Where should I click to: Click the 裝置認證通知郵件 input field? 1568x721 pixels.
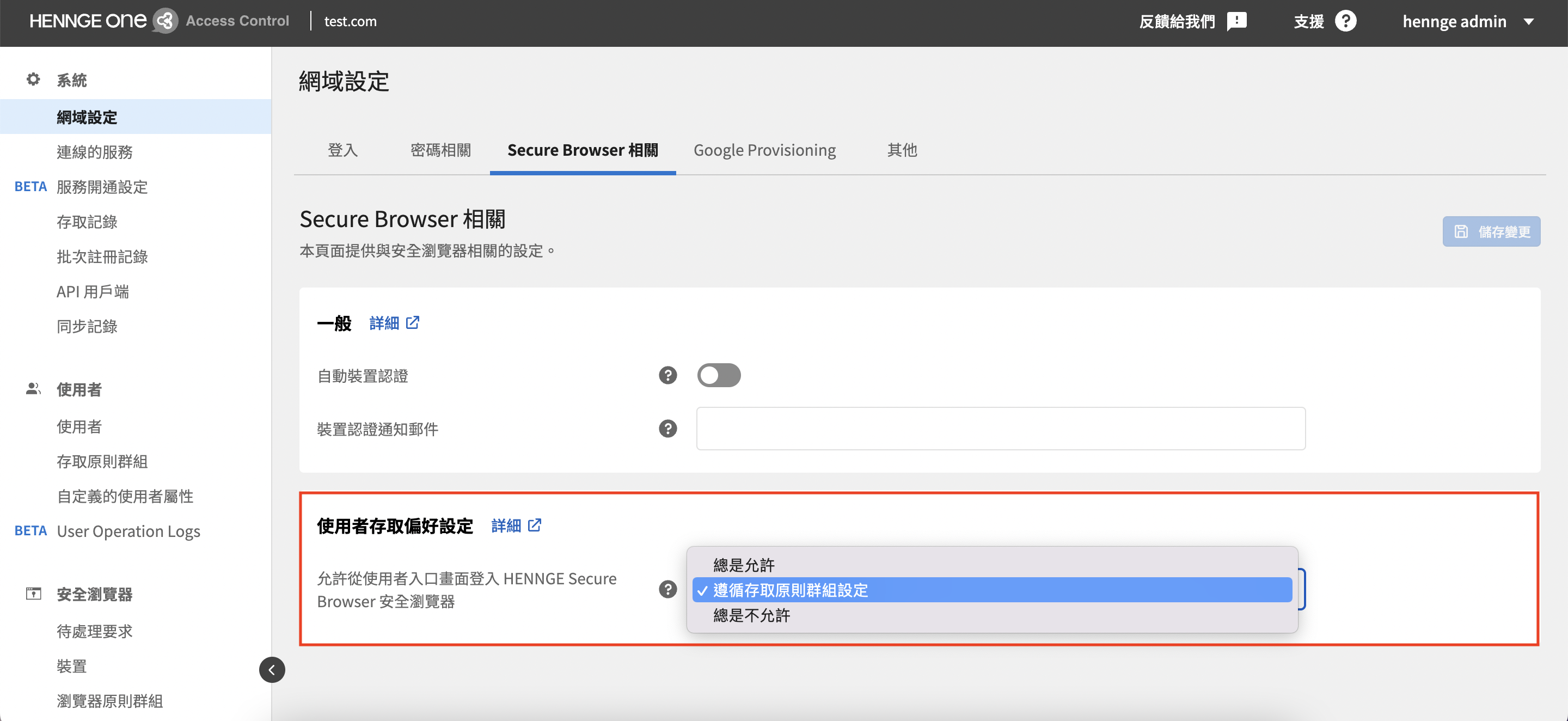[1001, 429]
